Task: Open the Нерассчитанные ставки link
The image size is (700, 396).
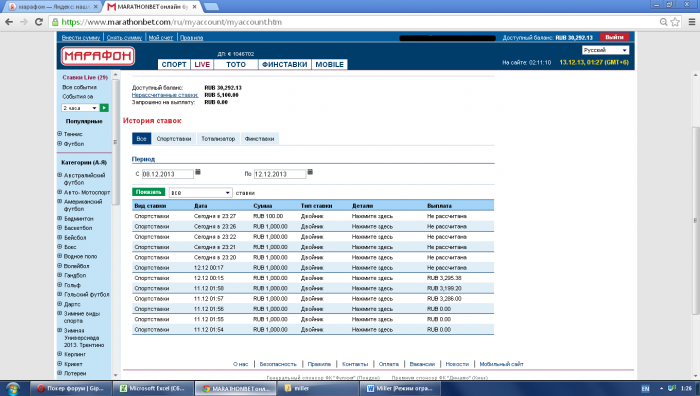Action: tap(165, 95)
